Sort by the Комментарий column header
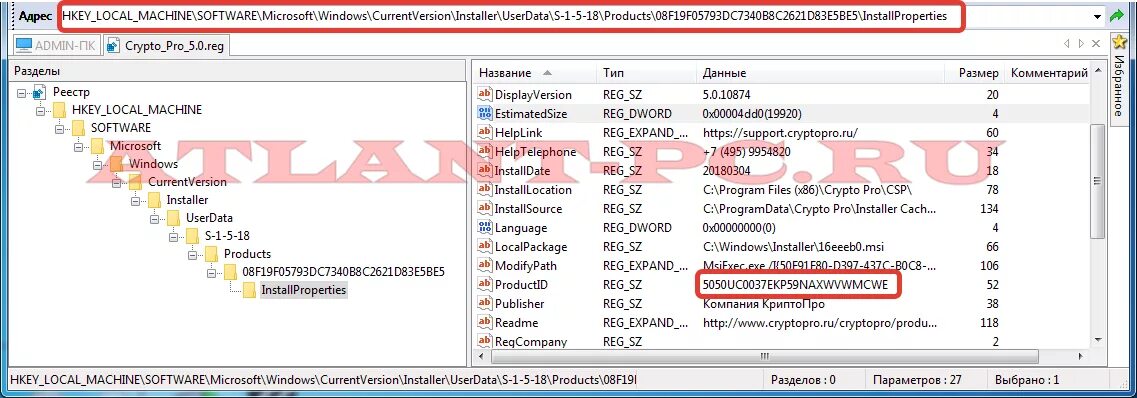1137x398 pixels. pos(1049,73)
